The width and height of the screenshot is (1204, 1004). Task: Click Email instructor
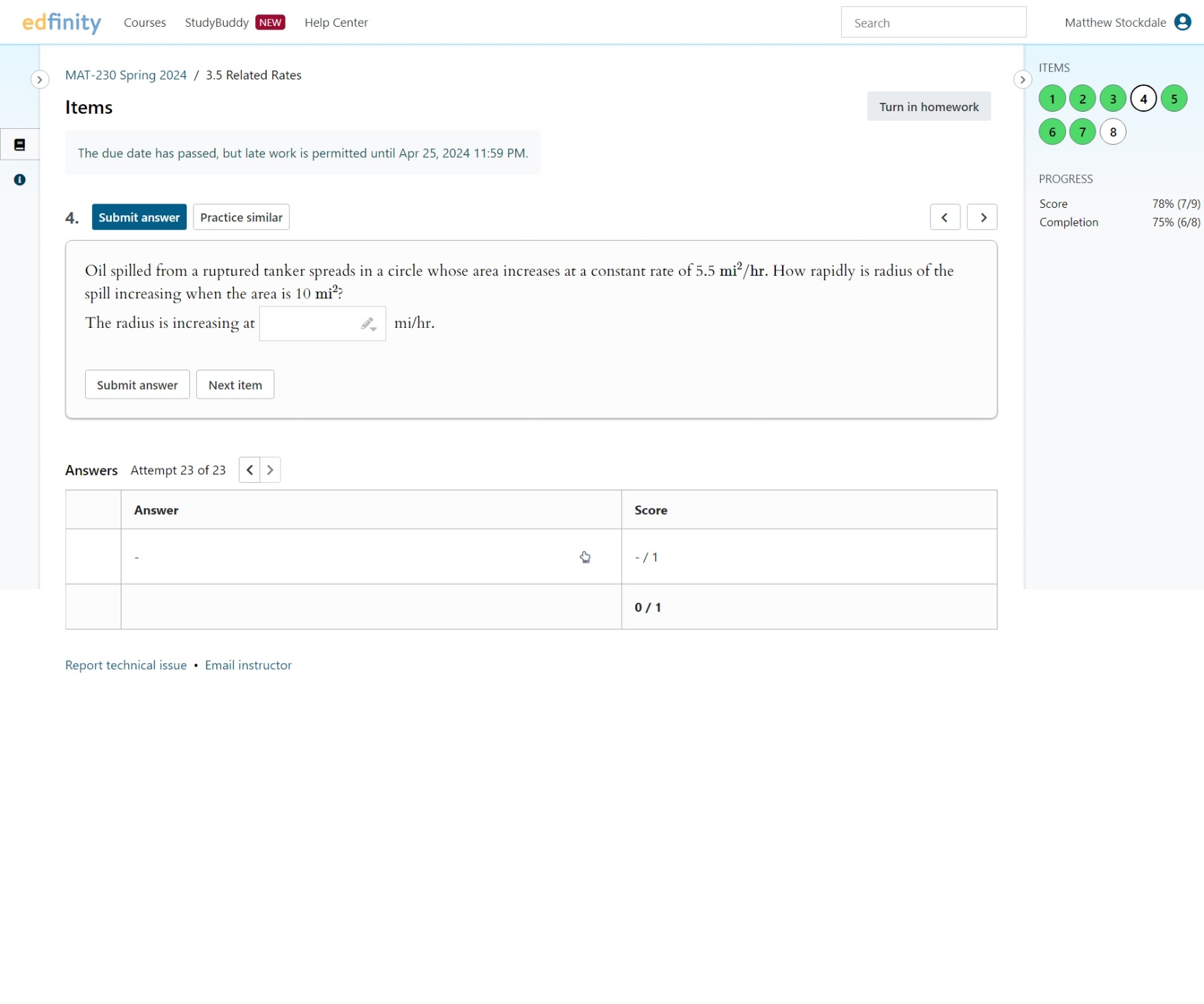pos(248,665)
